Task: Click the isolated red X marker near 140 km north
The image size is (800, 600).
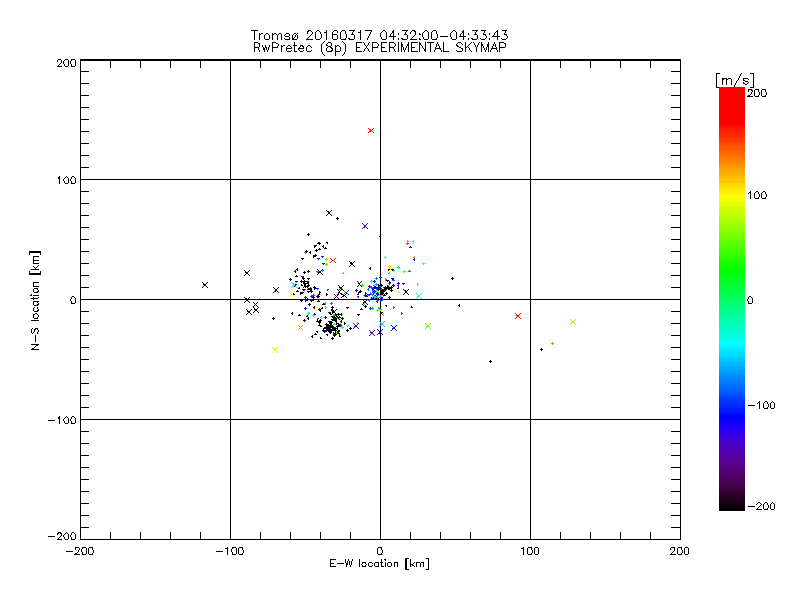Action: pos(371,131)
